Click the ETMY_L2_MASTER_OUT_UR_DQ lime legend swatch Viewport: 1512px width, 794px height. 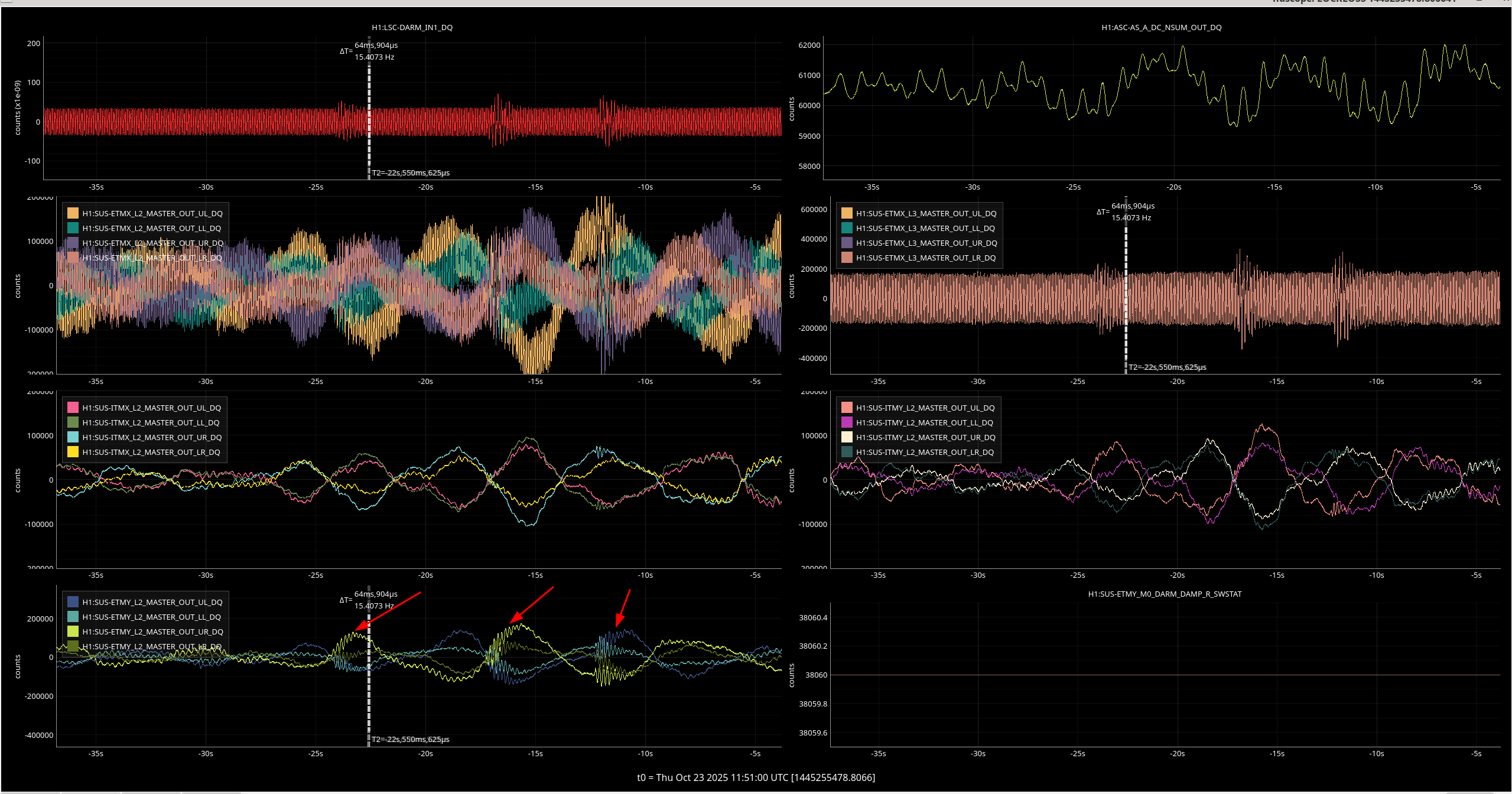click(73, 632)
